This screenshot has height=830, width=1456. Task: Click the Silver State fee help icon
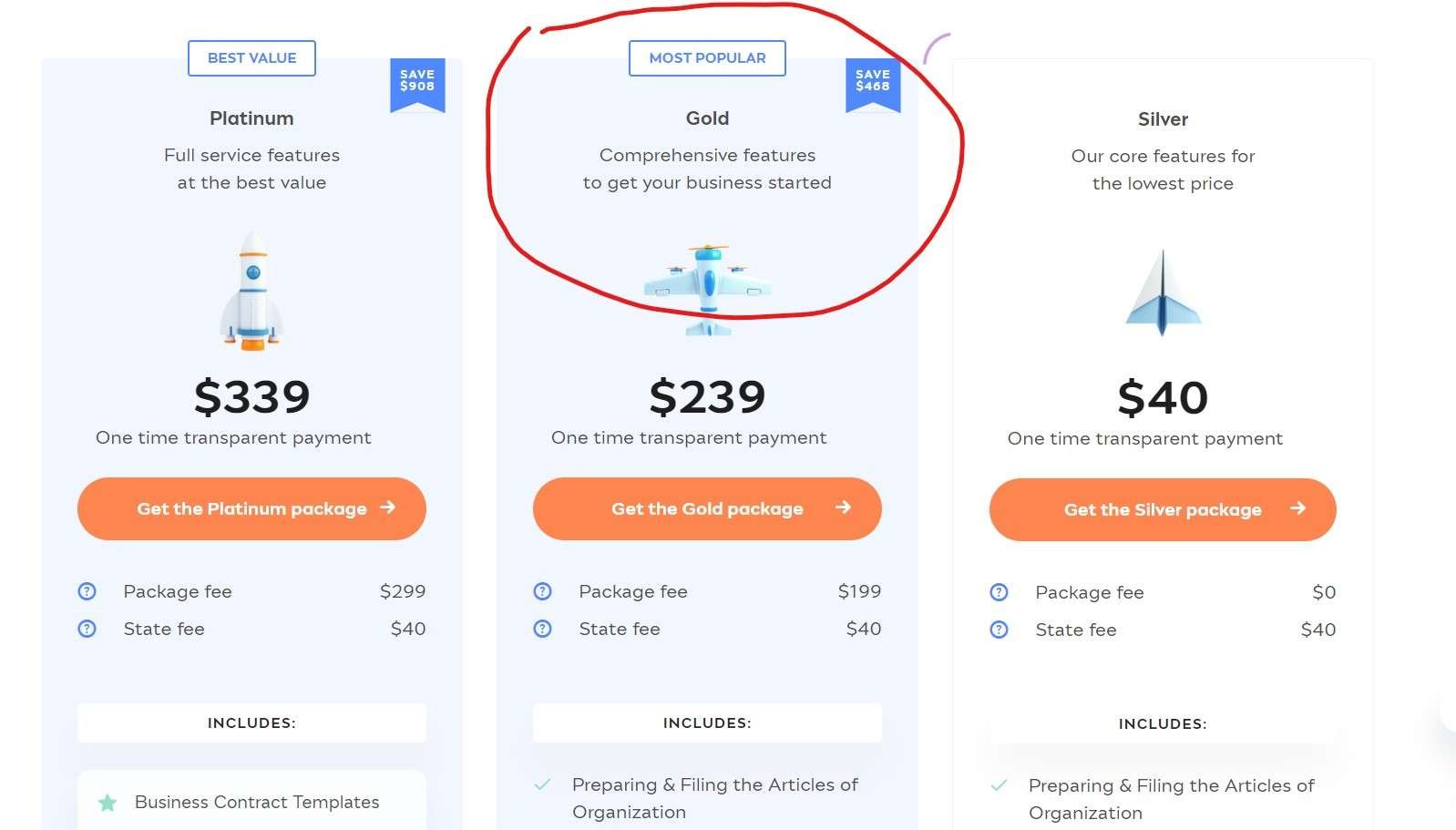[1000, 630]
